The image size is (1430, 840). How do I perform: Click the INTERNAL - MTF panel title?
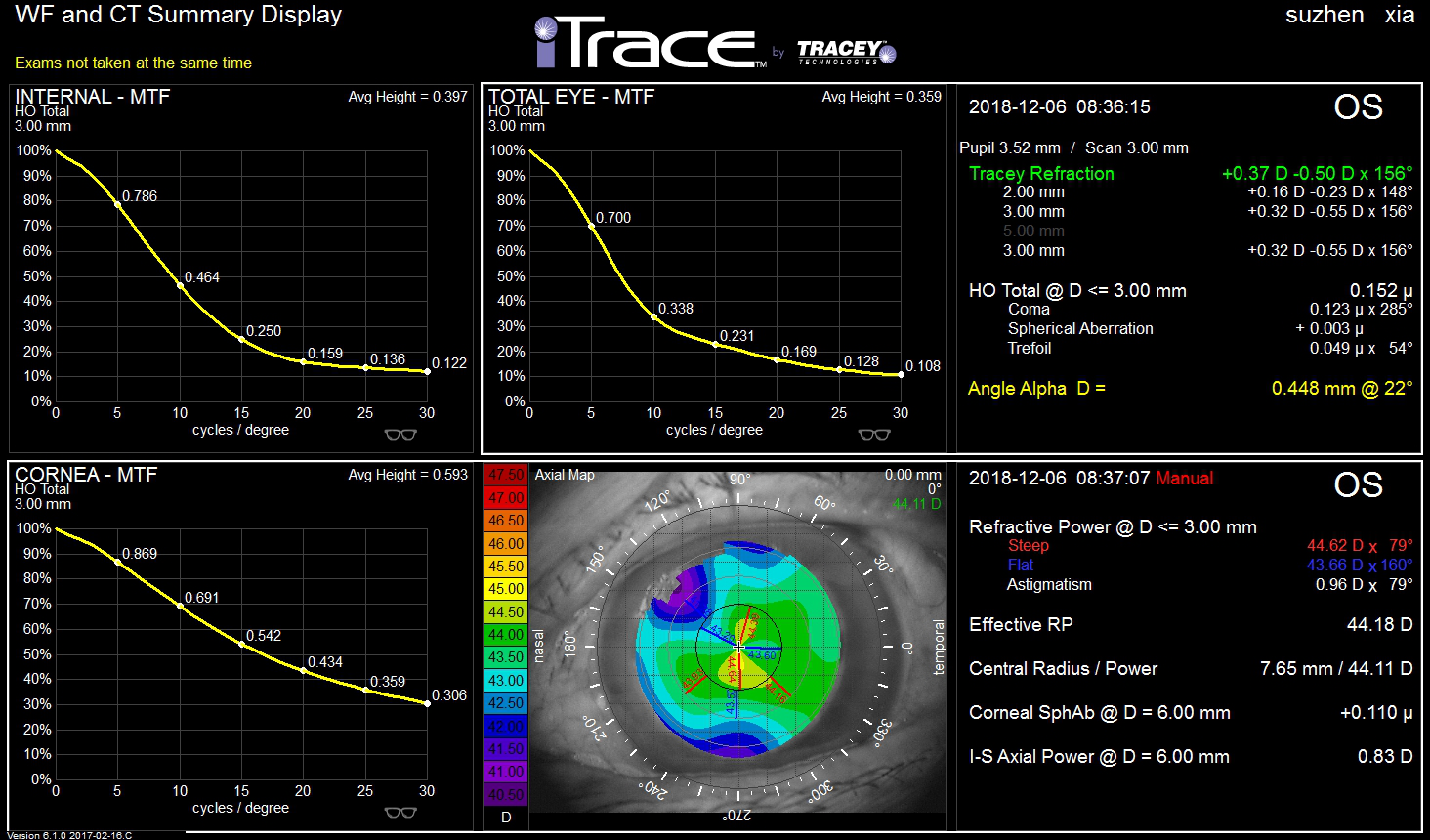click(93, 97)
